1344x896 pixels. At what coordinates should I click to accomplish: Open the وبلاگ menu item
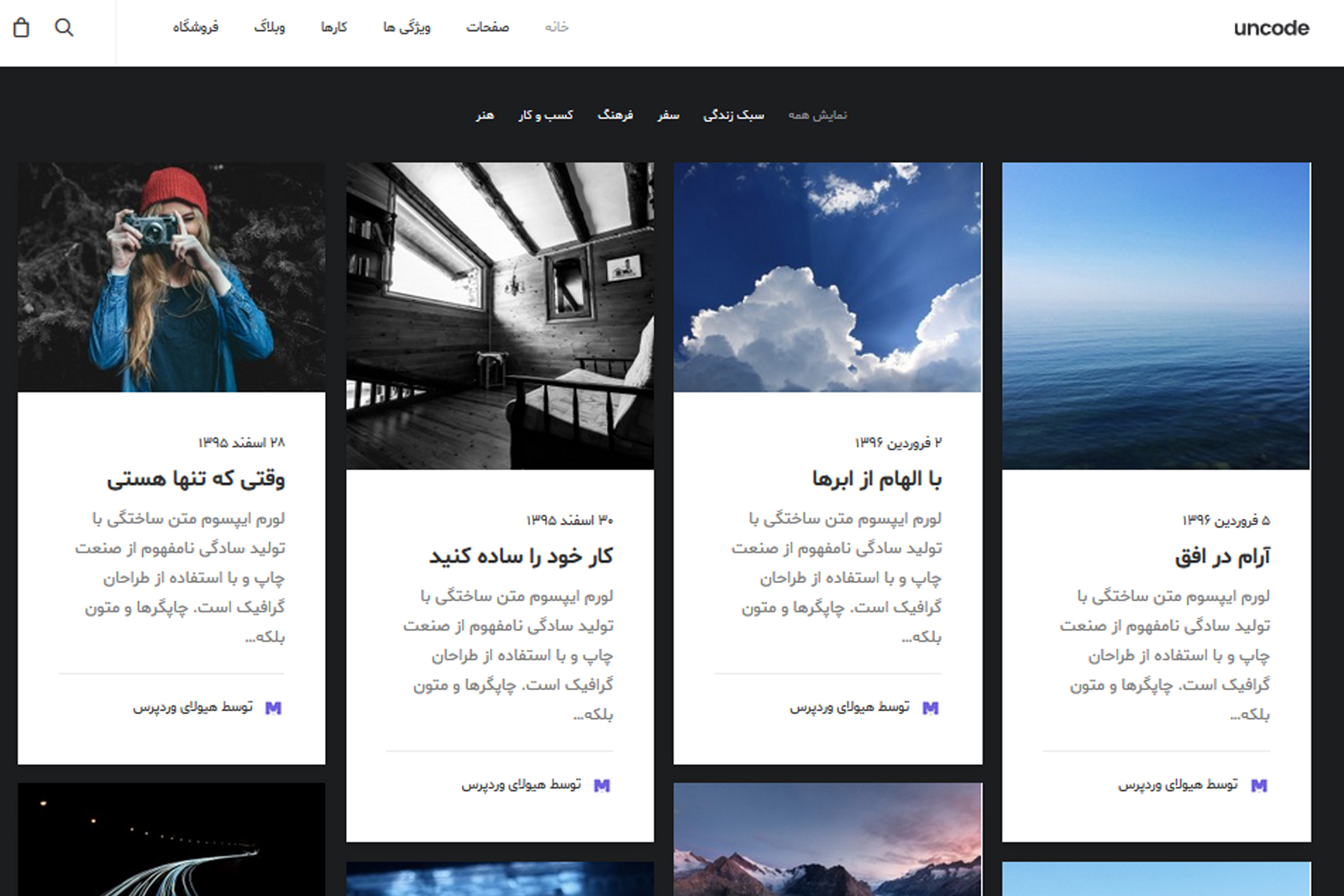pos(270,27)
